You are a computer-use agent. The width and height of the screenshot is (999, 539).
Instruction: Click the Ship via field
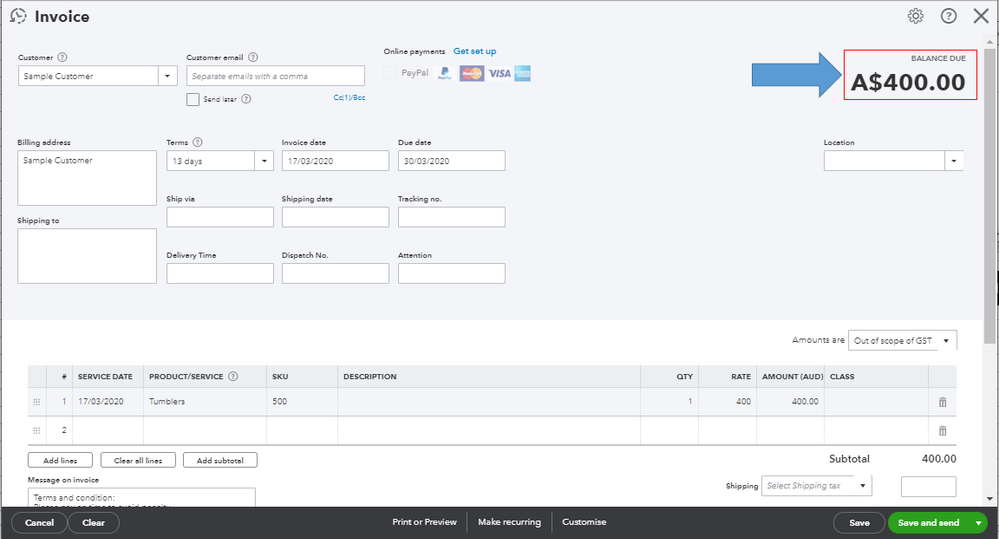(220, 217)
